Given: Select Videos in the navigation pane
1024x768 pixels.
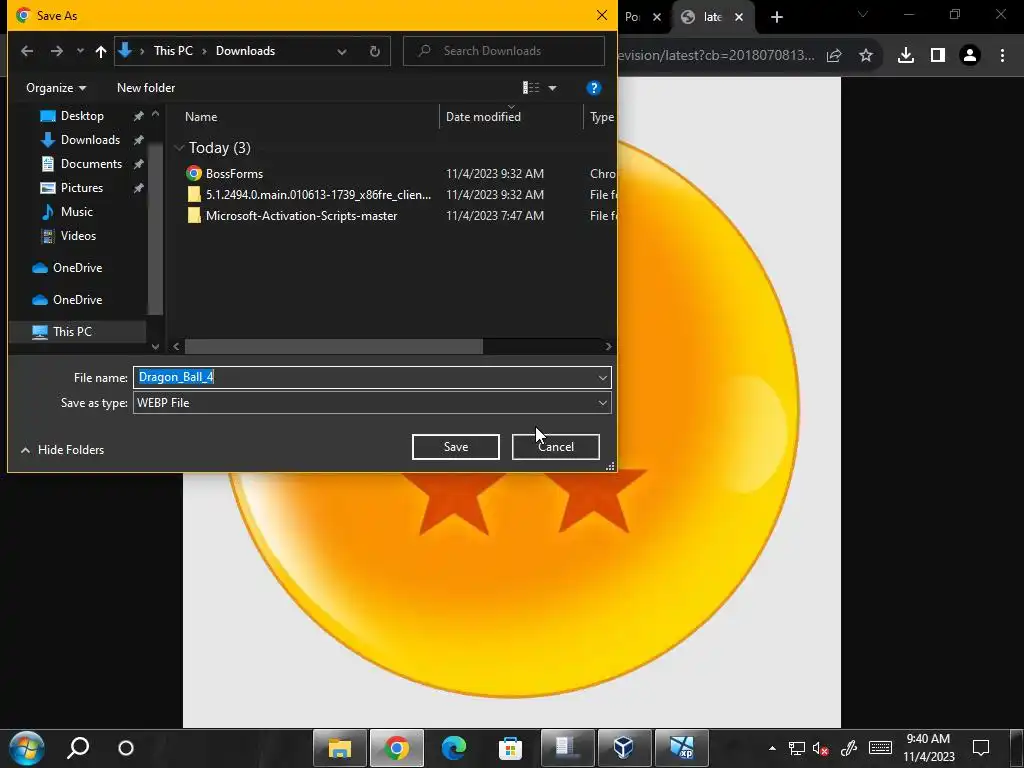Looking at the screenshot, I should pyautogui.click(x=78, y=236).
